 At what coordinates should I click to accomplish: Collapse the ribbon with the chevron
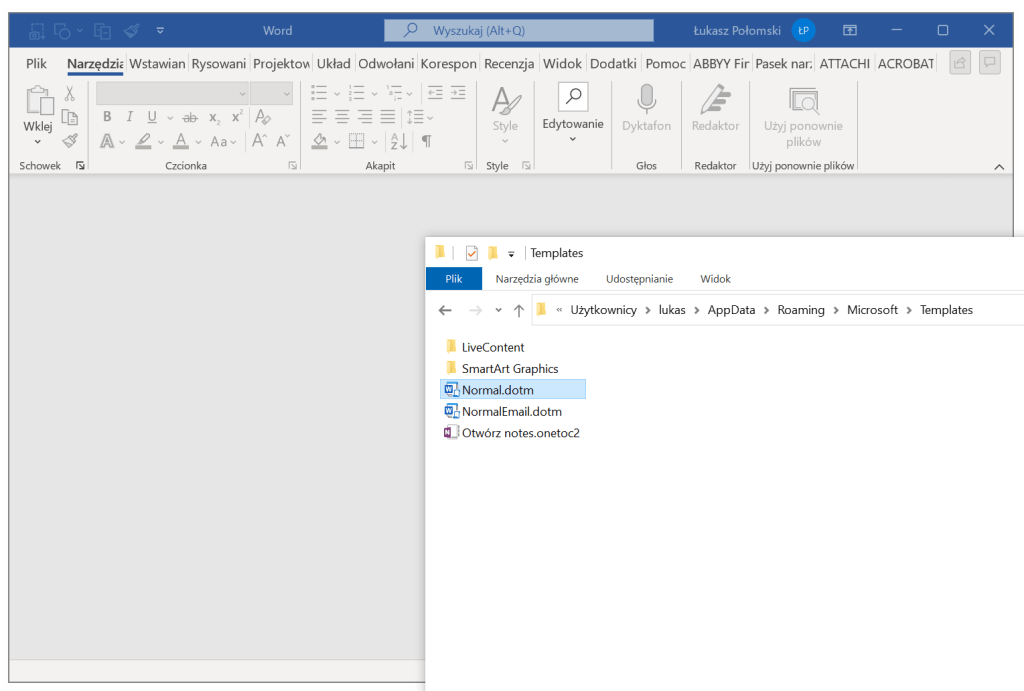tap(998, 166)
